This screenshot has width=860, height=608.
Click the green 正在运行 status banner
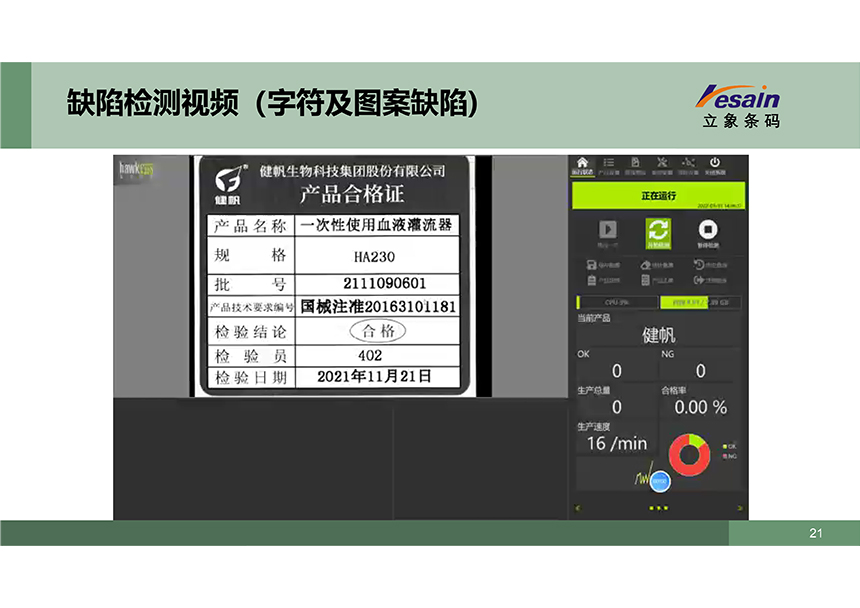[x=658, y=196]
